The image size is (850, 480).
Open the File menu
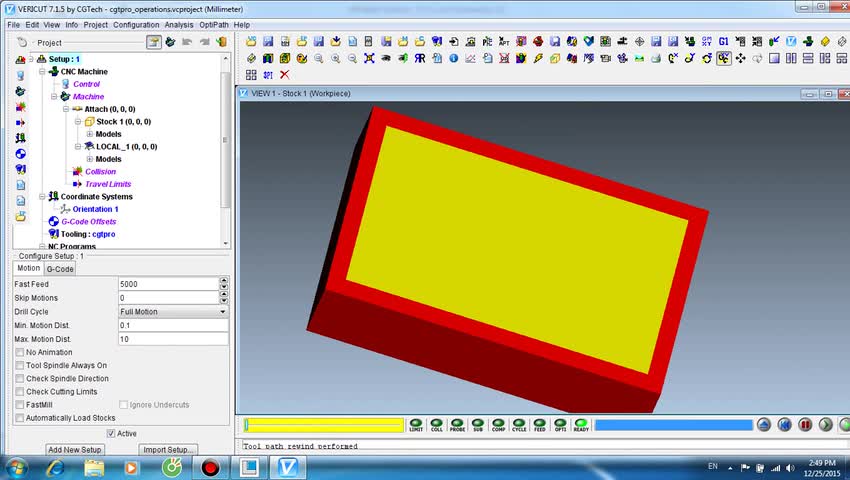click(x=14, y=24)
